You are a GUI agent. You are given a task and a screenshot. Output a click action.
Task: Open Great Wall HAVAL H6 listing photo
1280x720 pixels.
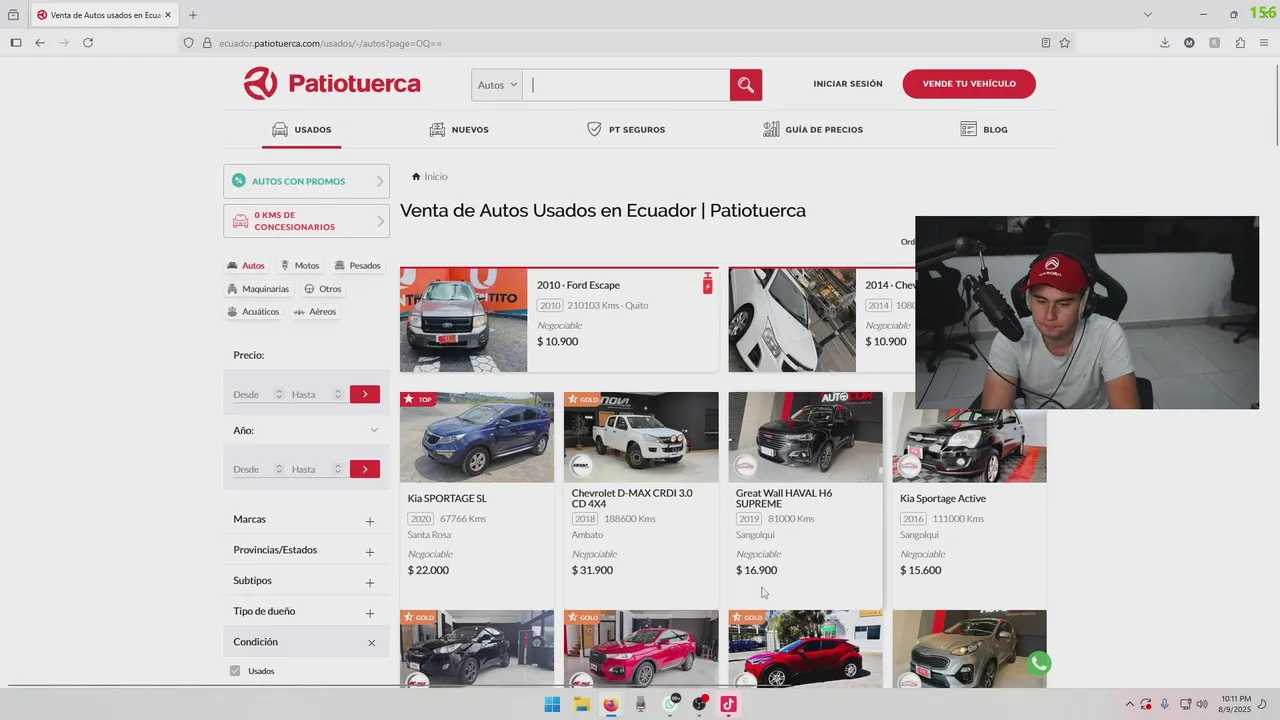pos(805,437)
